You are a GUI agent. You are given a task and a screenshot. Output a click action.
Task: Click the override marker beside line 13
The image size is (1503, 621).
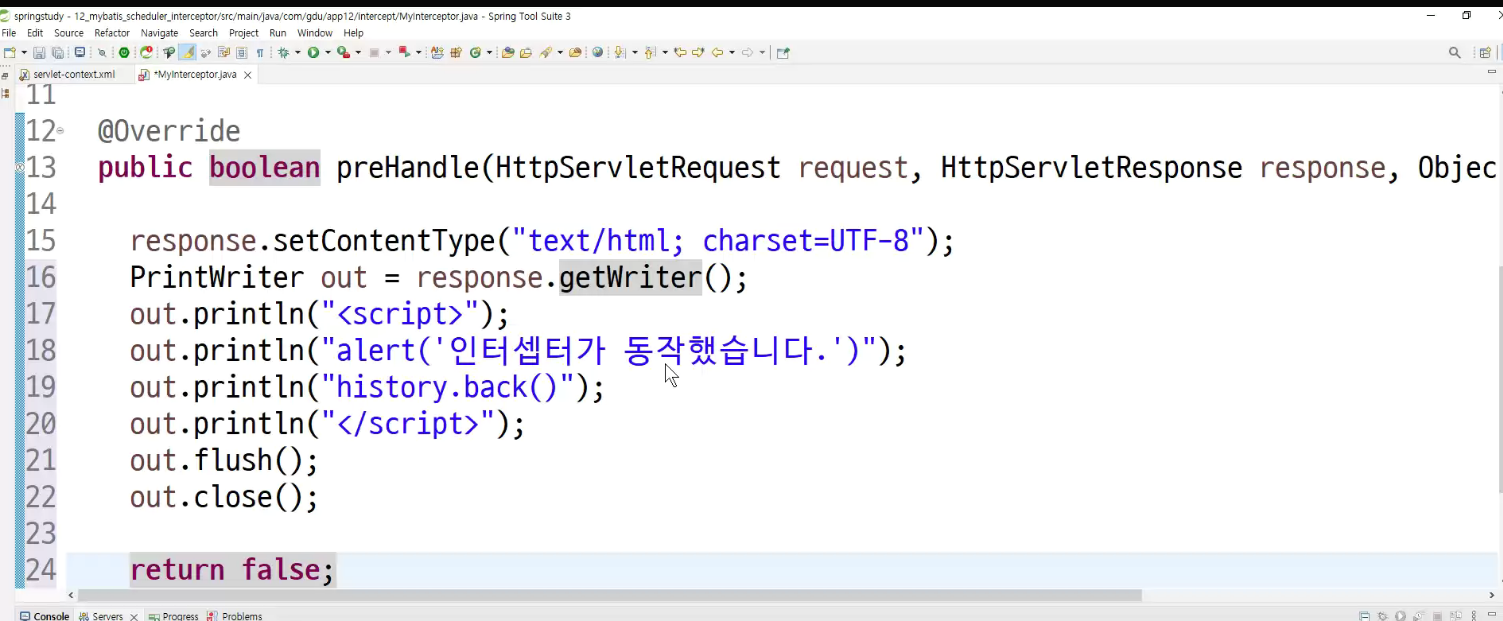pos(19,168)
